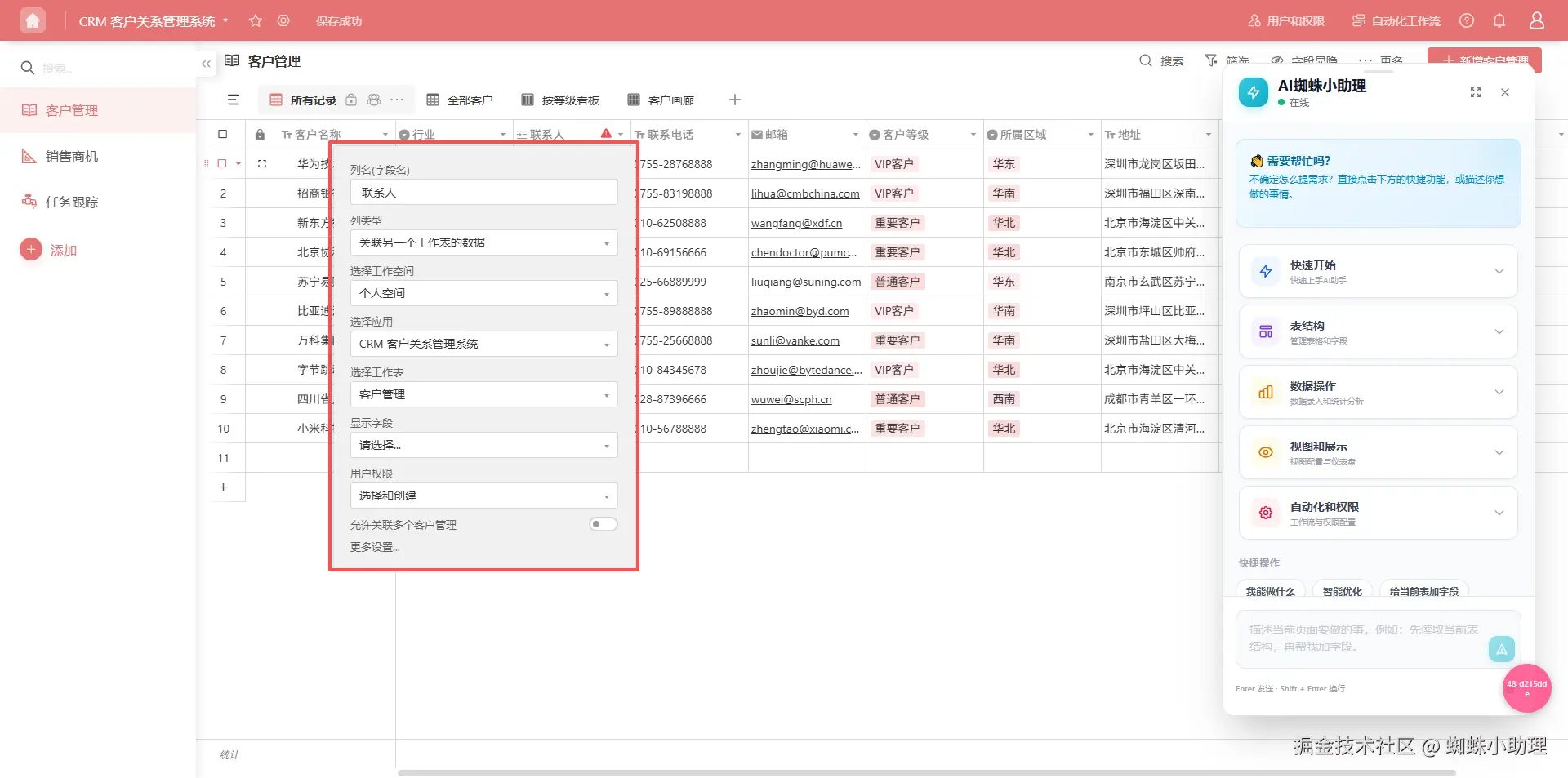The width and height of the screenshot is (1568, 778).
Task: Select 客户管理 in the sidebar
Action: [98, 110]
